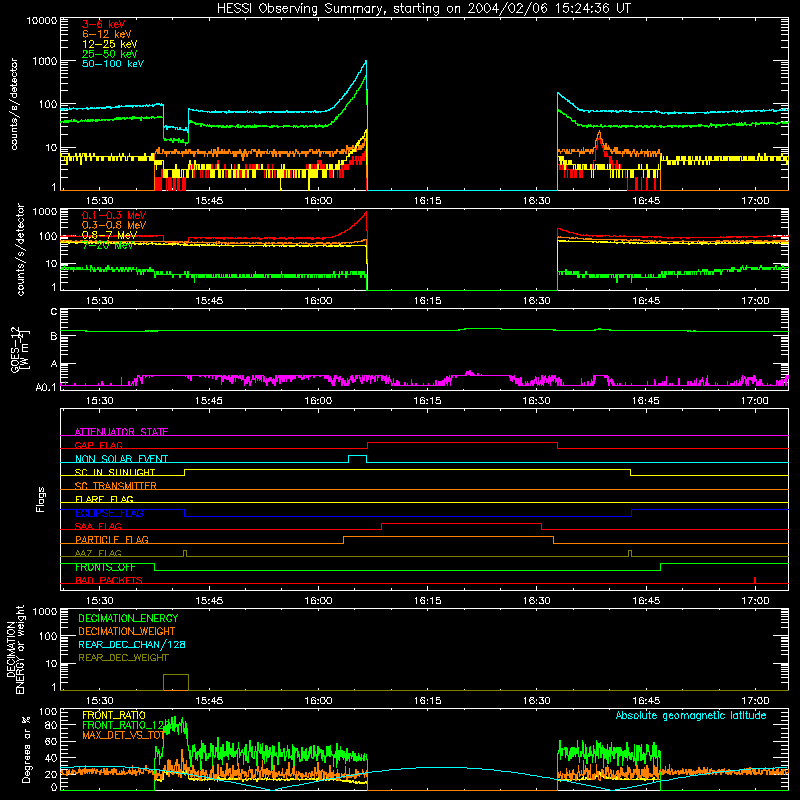Select the 50-100 keV legend label

click(113, 64)
